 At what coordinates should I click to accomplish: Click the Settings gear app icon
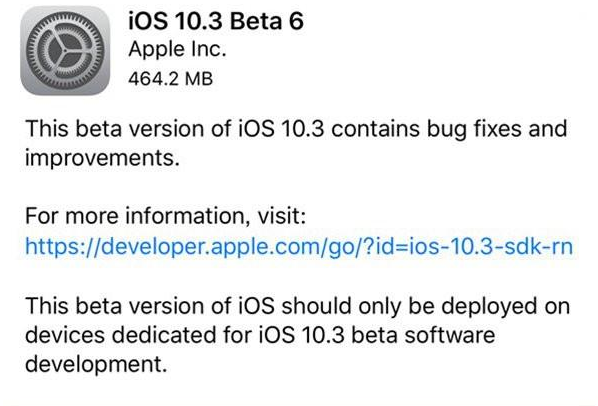[x=65, y=51]
